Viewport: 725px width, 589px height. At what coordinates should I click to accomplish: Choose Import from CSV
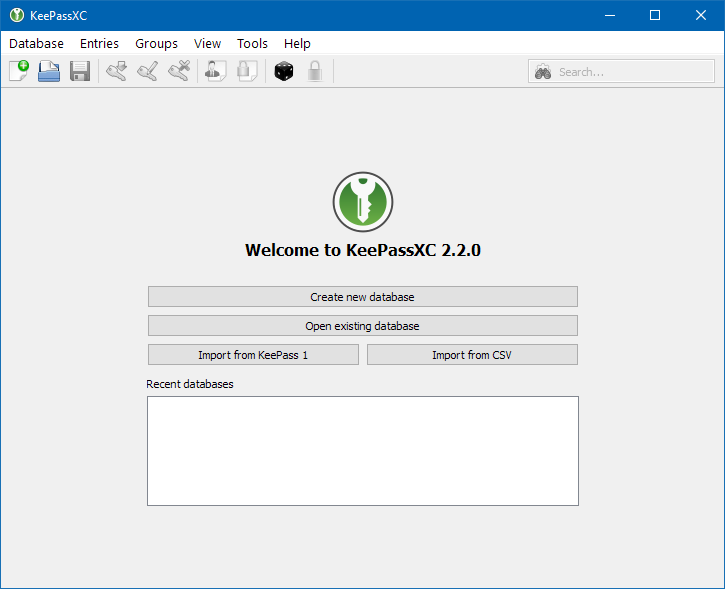472,355
